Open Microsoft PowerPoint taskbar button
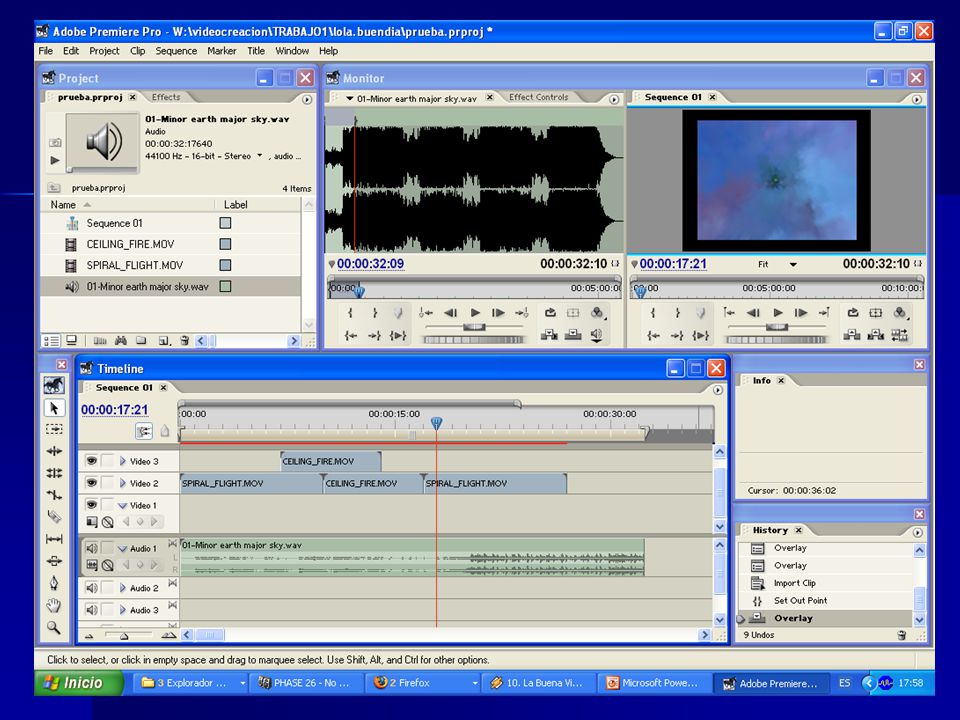This screenshot has width=960, height=720. pyautogui.click(x=654, y=683)
